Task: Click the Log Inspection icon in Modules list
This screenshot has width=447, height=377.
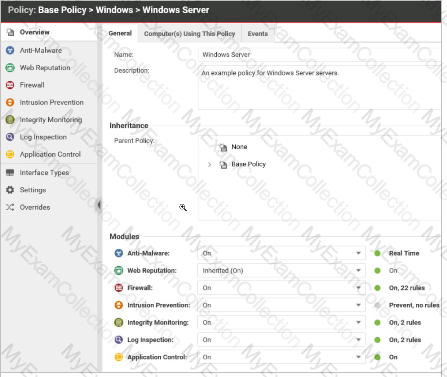Action: click(119, 340)
